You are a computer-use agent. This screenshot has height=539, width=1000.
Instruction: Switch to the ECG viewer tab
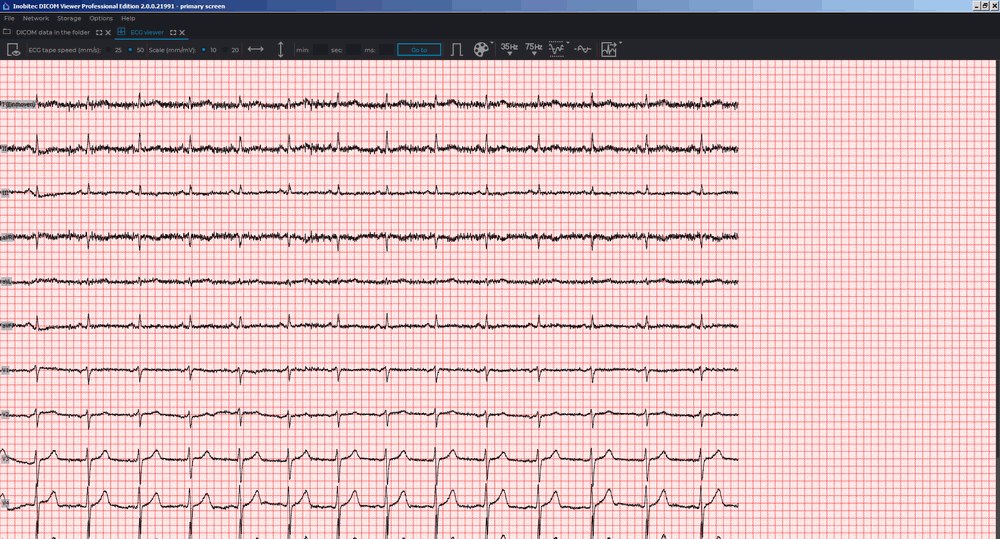[147, 33]
